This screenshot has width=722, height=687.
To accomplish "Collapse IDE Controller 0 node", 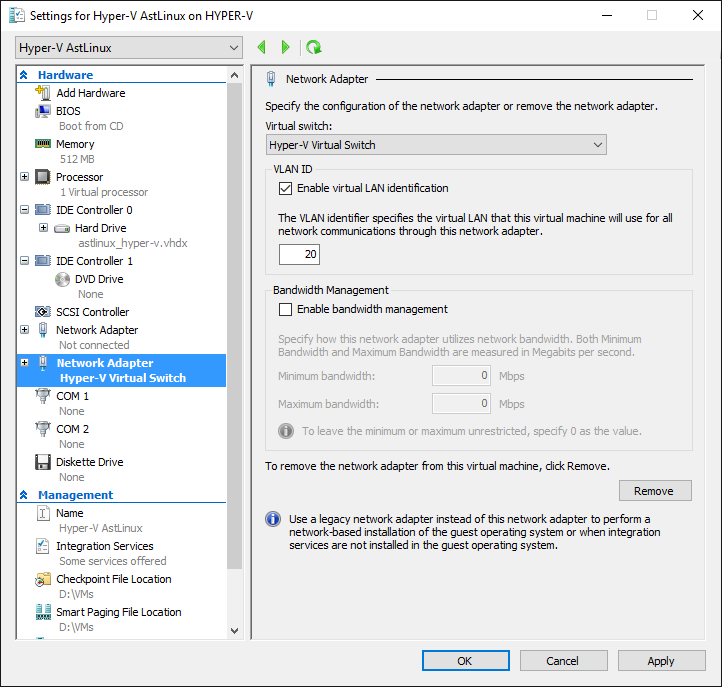I will pos(24,210).
